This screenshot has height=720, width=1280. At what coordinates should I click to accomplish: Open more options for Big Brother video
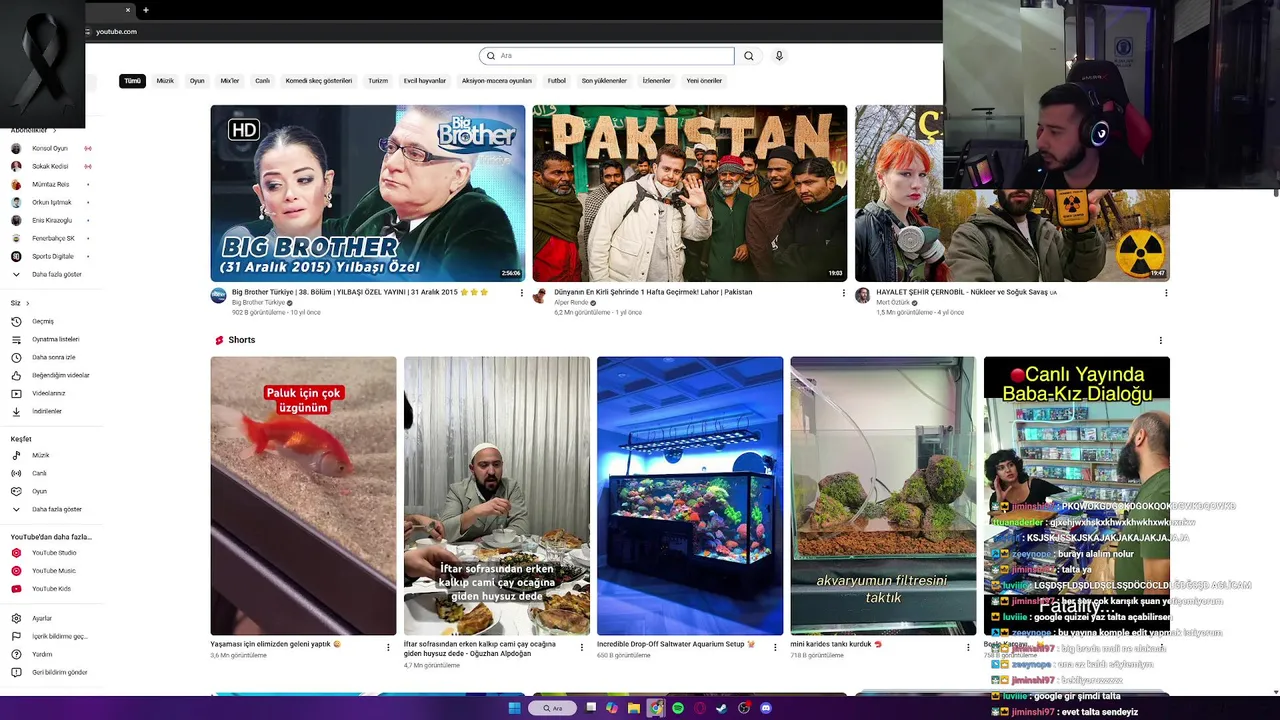(521, 293)
